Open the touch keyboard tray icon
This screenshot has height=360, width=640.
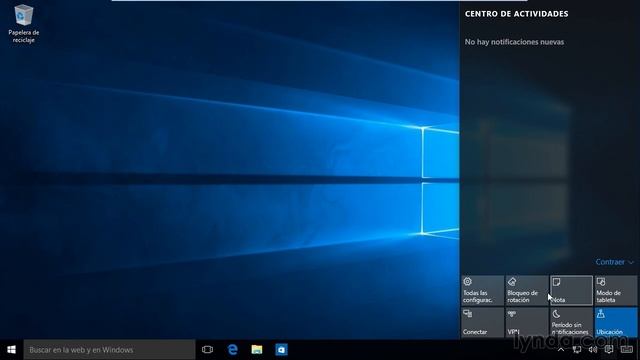627,350
